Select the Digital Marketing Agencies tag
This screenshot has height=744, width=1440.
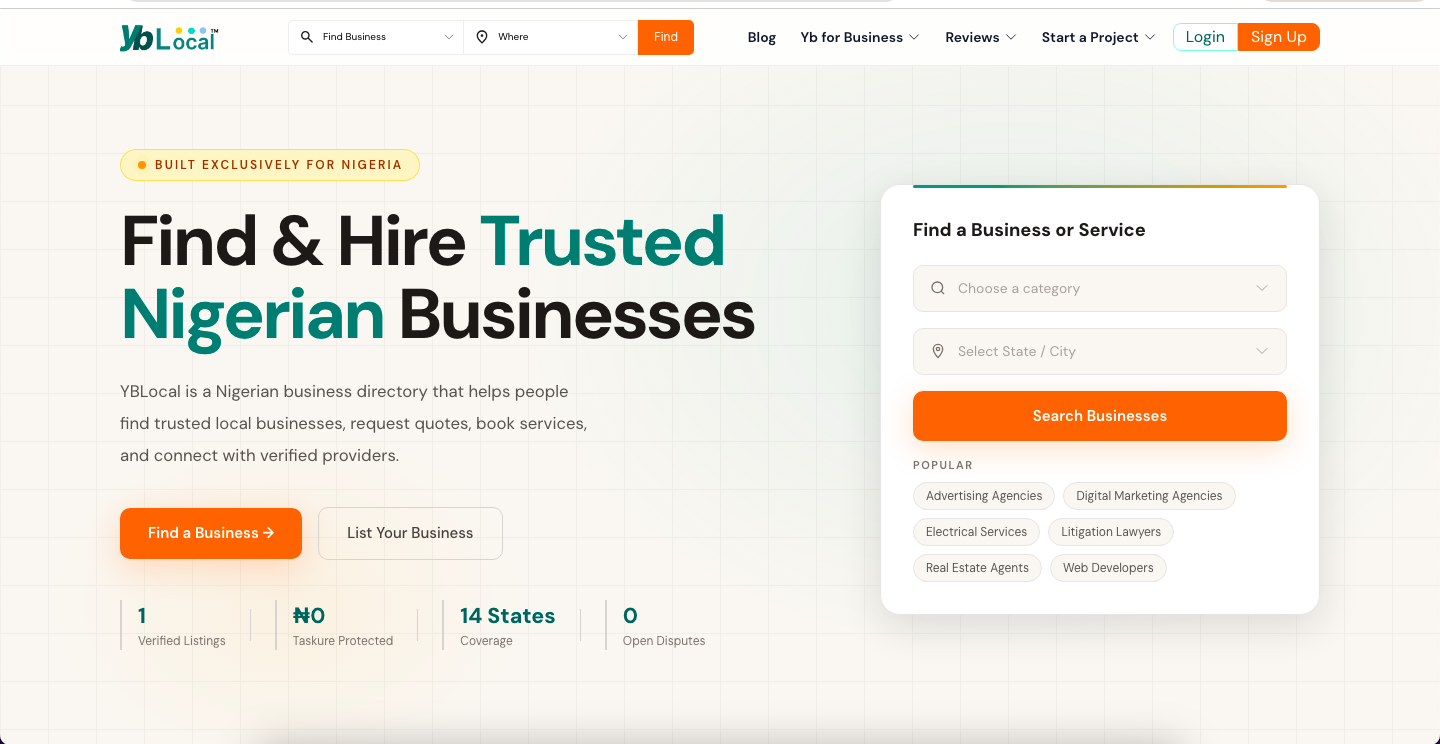coord(1149,496)
